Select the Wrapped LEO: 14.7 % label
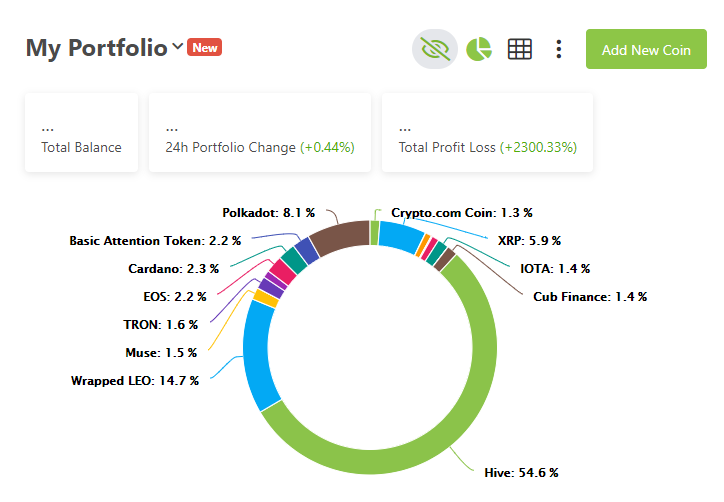 pos(135,381)
